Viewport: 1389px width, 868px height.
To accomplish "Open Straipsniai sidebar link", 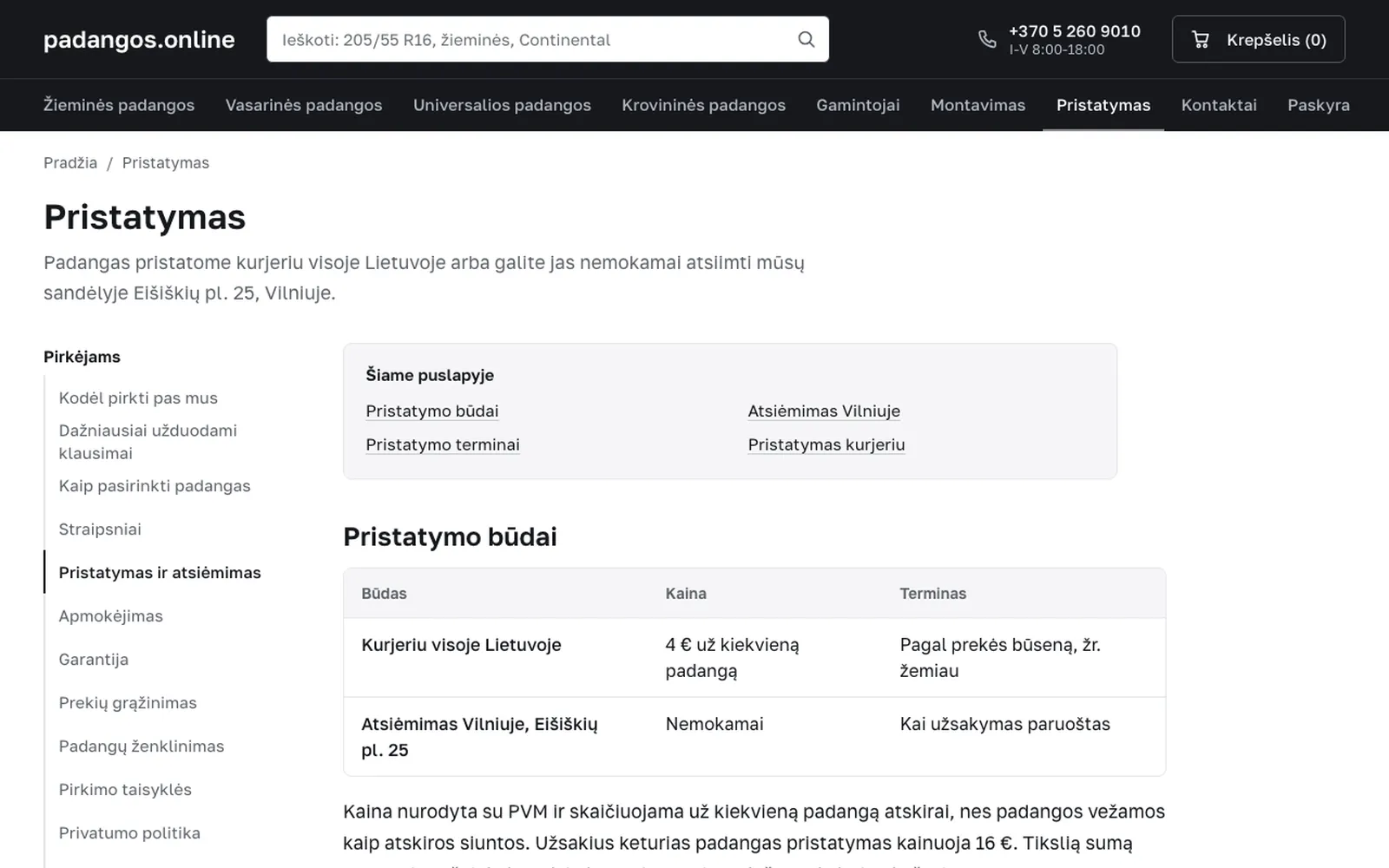I will [x=100, y=529].
